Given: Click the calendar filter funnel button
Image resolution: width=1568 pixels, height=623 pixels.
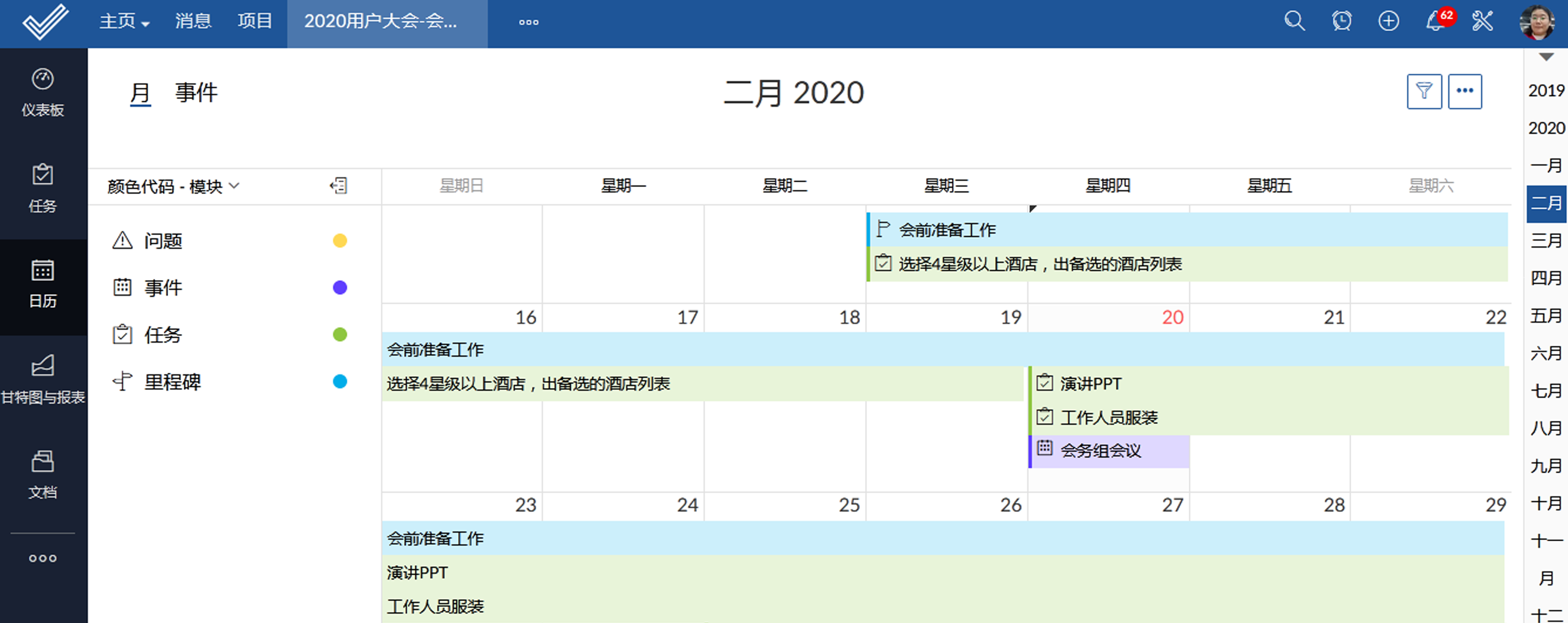Looking at the screenshot, I should tap(1424, 92).
